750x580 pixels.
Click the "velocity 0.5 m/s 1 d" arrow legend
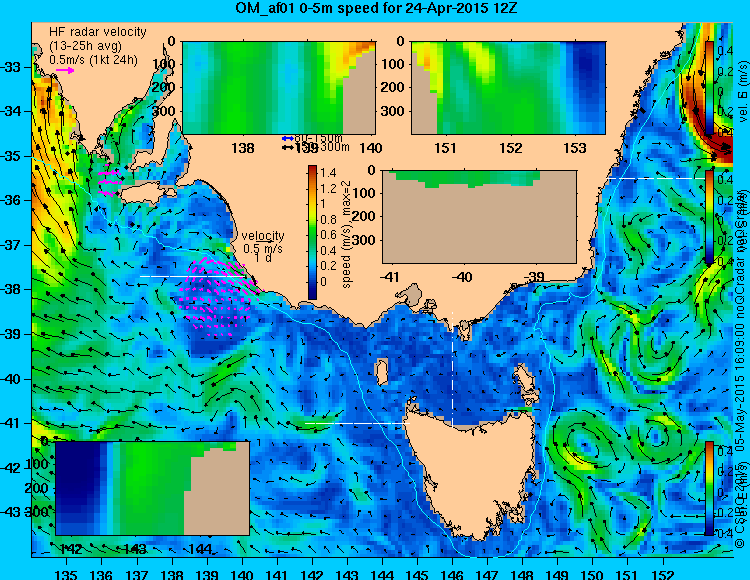(263, 247)
